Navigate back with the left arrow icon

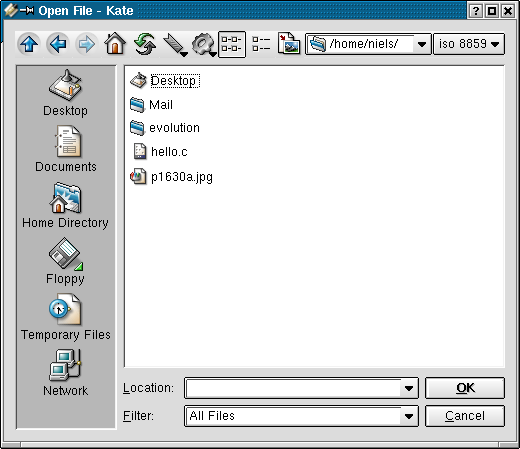[x=58, y=44]
